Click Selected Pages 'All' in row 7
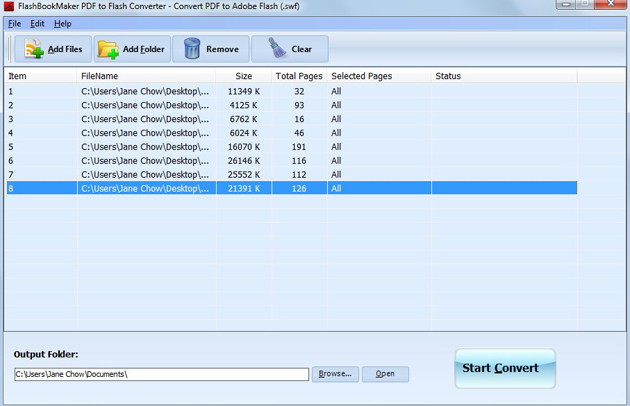Viewport: 630px width, 406px height. coord(336,174)
